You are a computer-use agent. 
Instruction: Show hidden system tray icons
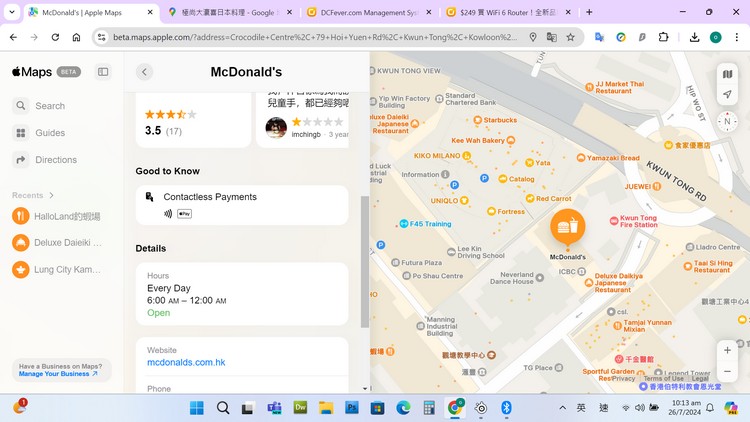click(x=562, y=408)
